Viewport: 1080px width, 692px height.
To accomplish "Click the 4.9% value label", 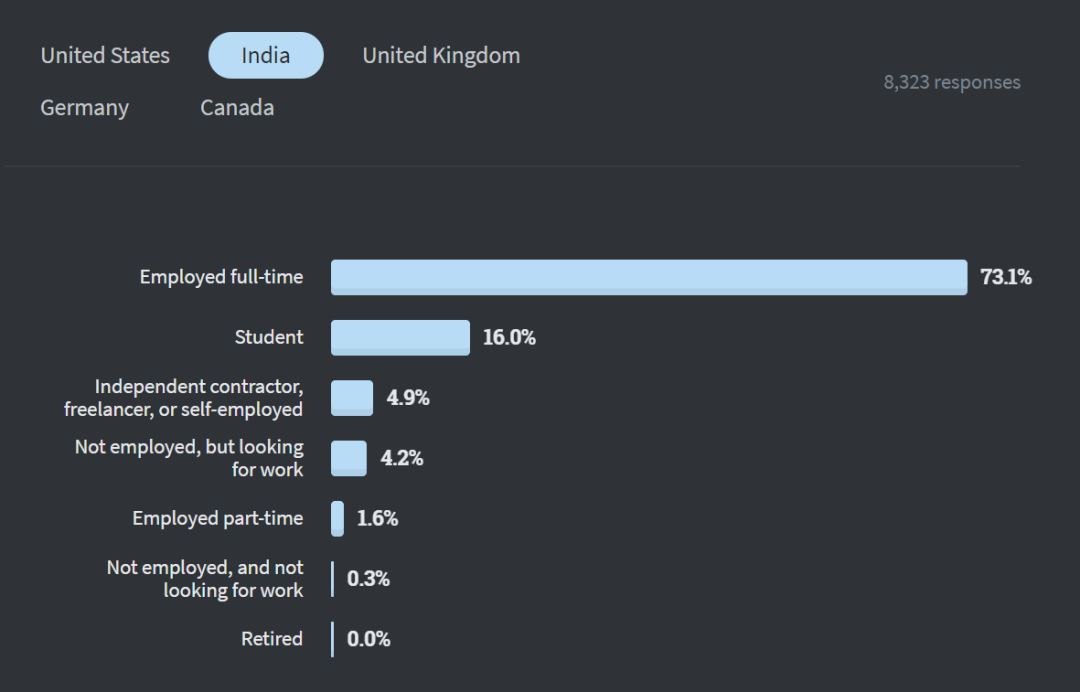I will (408, 398).
